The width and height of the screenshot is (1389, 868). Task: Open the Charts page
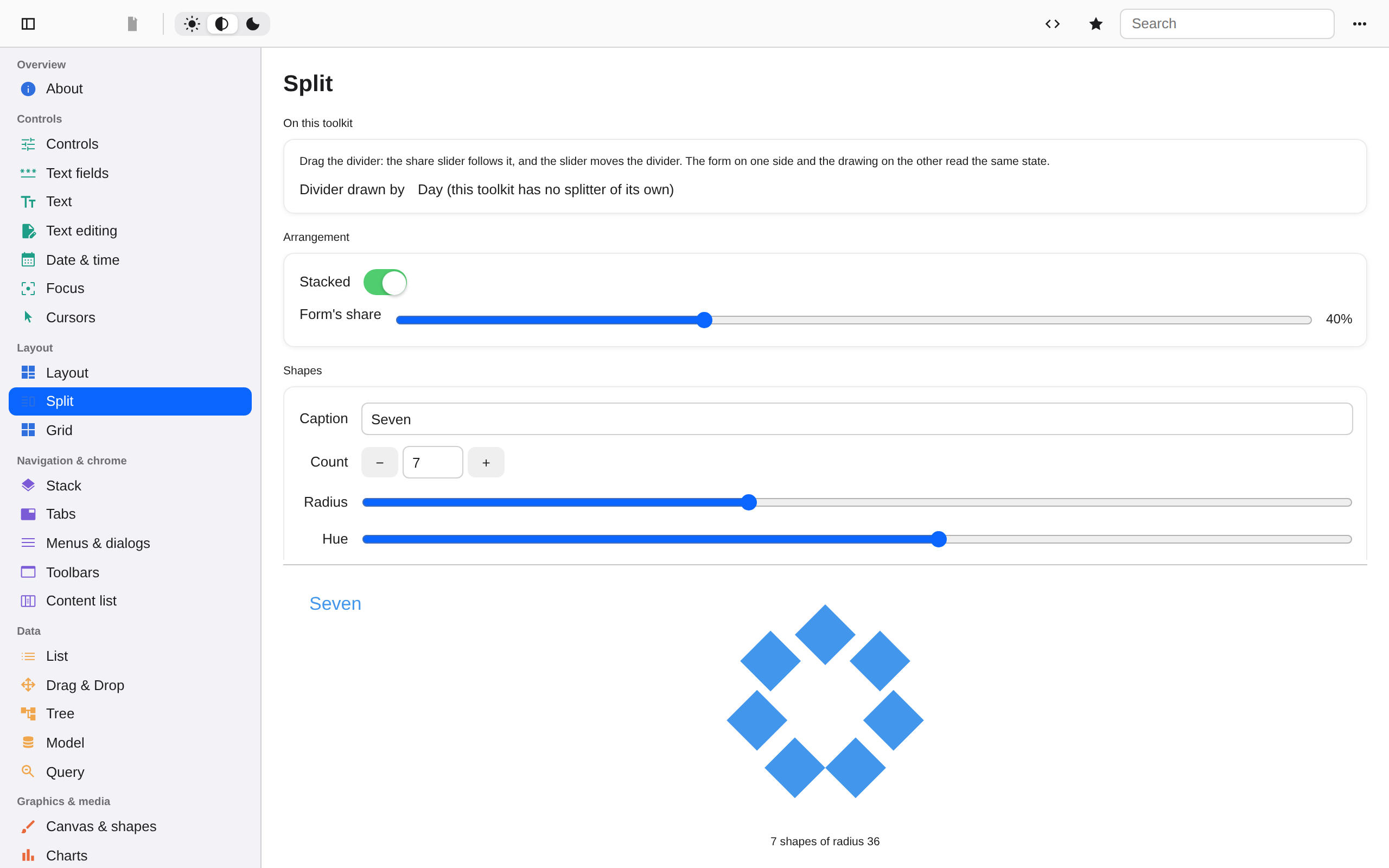(x=130, y=856)
